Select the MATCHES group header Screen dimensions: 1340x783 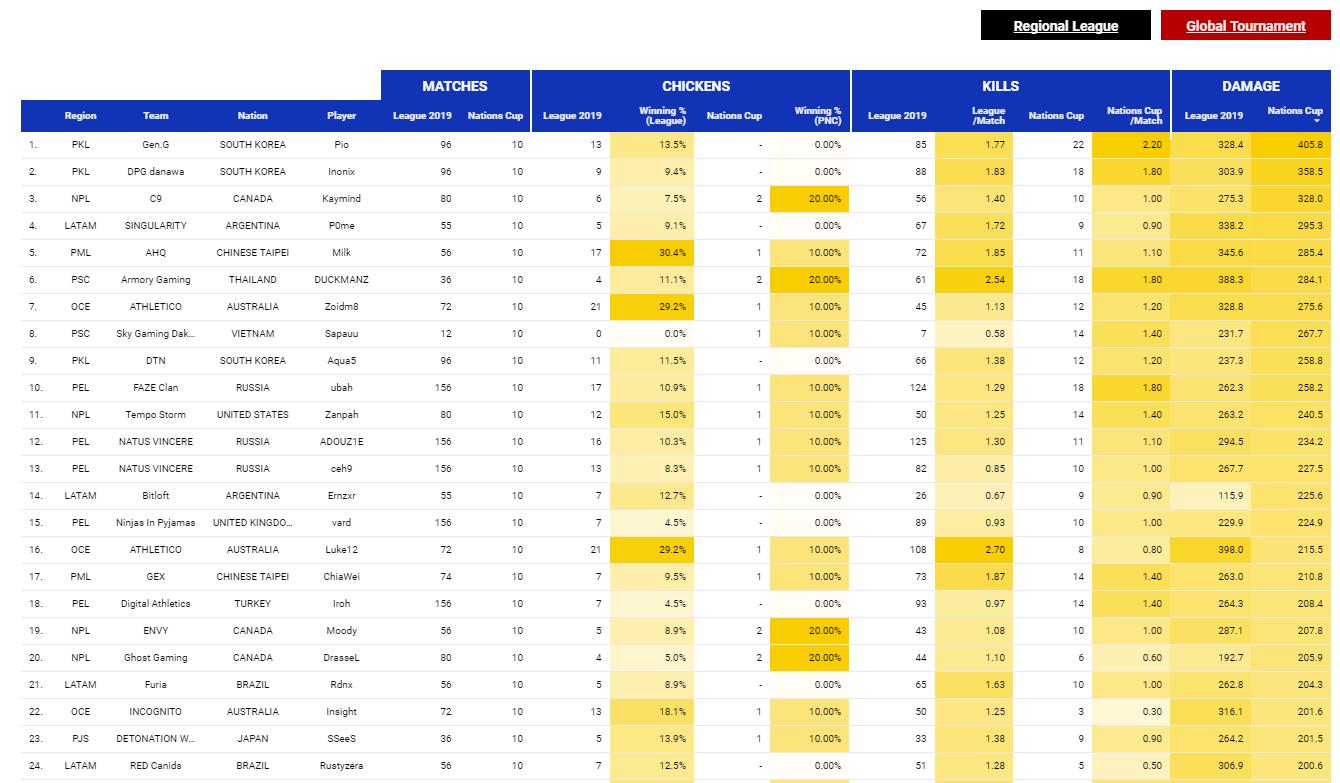pos(455,86)
